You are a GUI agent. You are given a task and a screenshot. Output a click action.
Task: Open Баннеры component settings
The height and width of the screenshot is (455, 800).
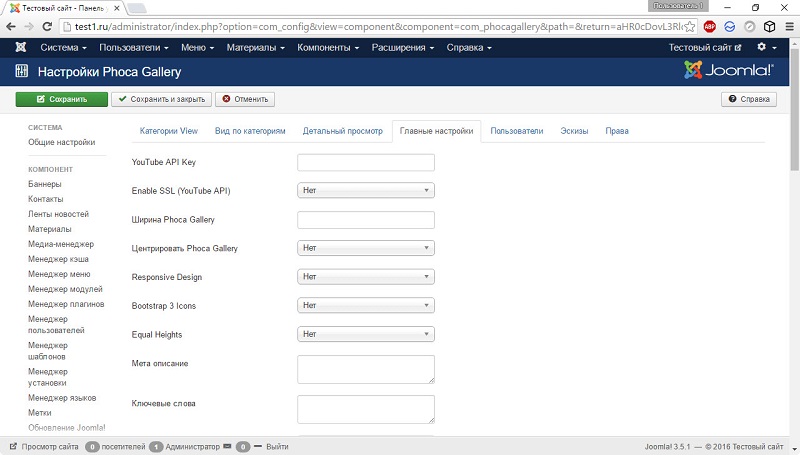click(x=45, y=184)
